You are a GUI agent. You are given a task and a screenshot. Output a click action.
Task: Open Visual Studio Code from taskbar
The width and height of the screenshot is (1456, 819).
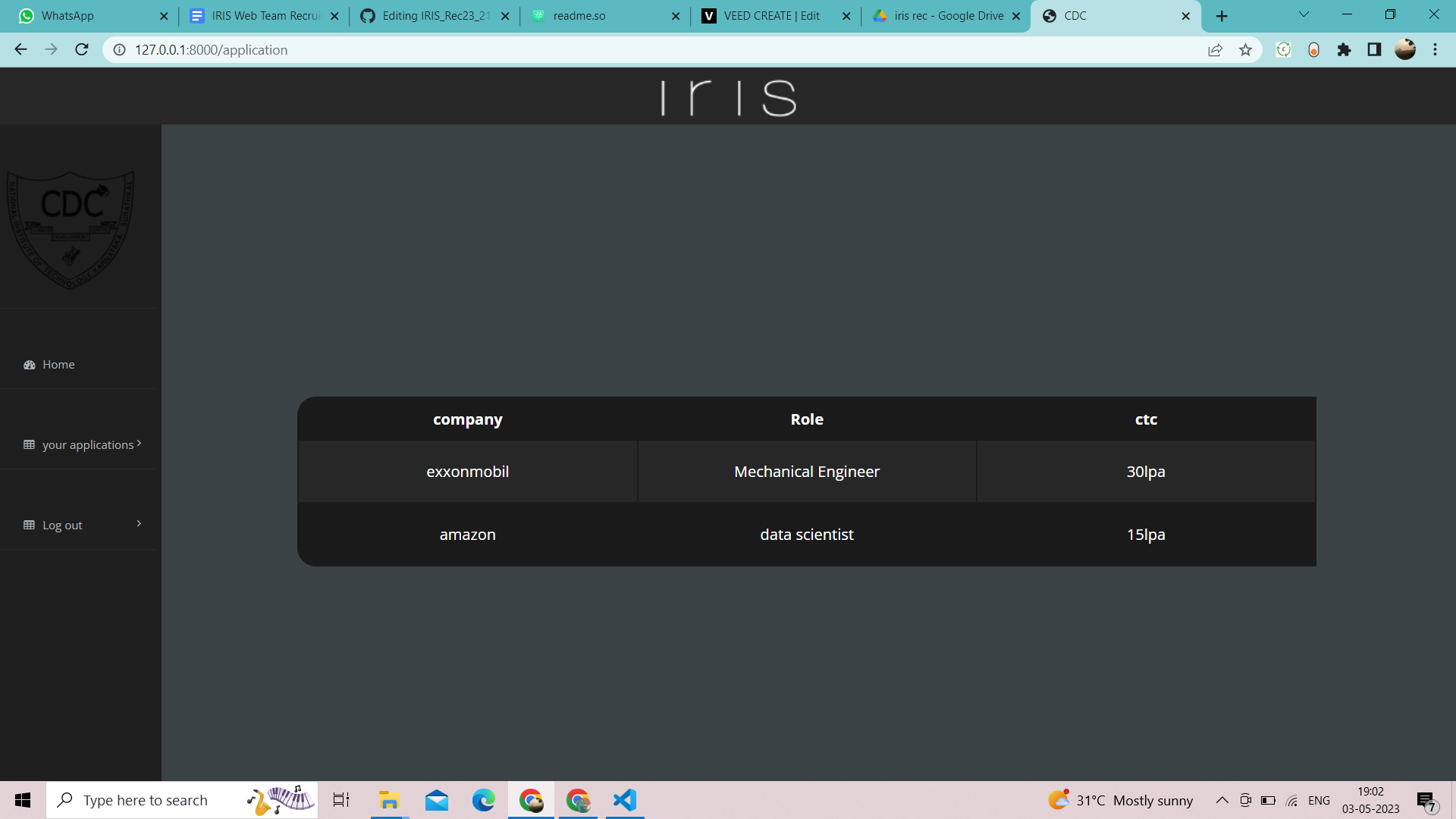coord(625,800)
